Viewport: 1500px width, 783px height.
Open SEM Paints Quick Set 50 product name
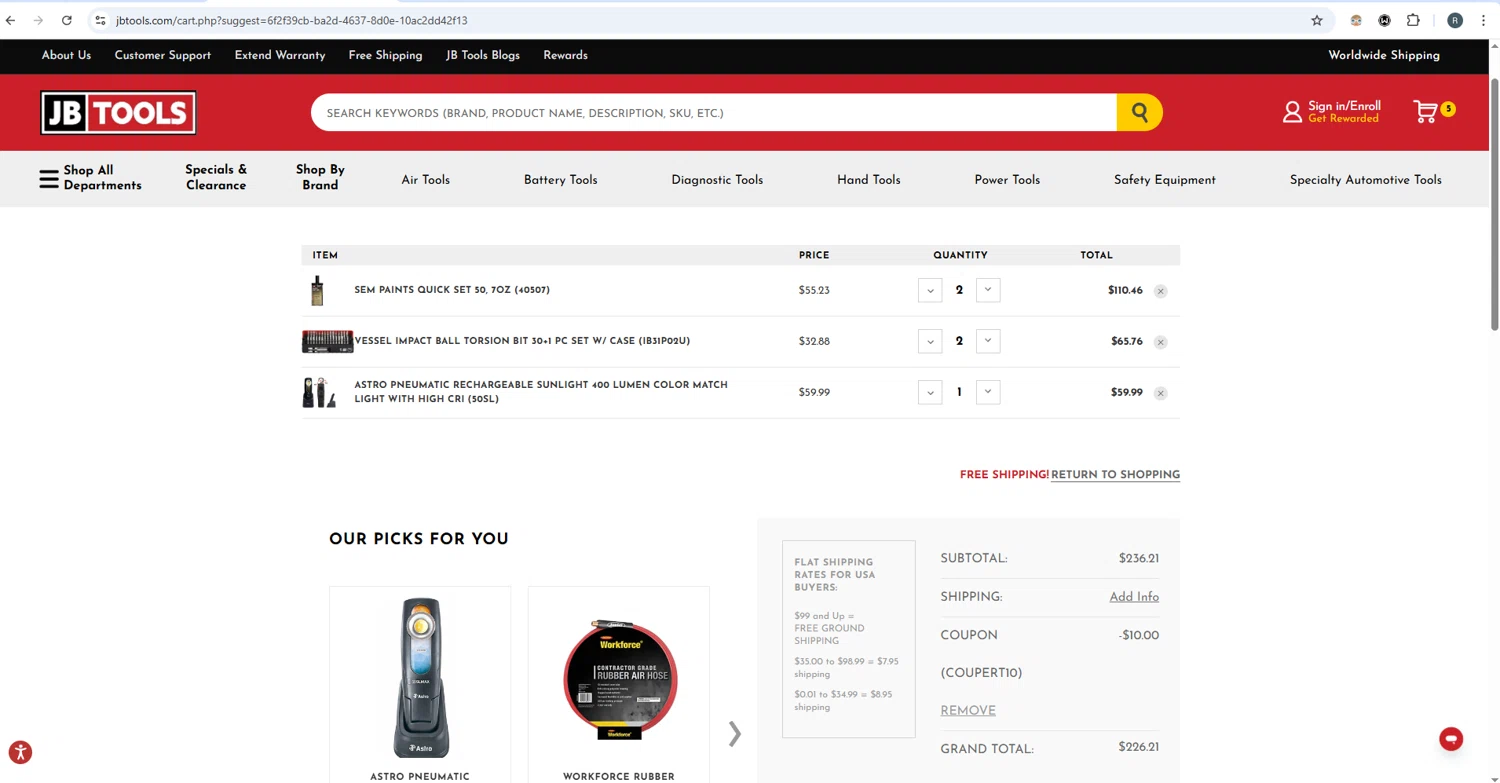[x=452, y=290]
